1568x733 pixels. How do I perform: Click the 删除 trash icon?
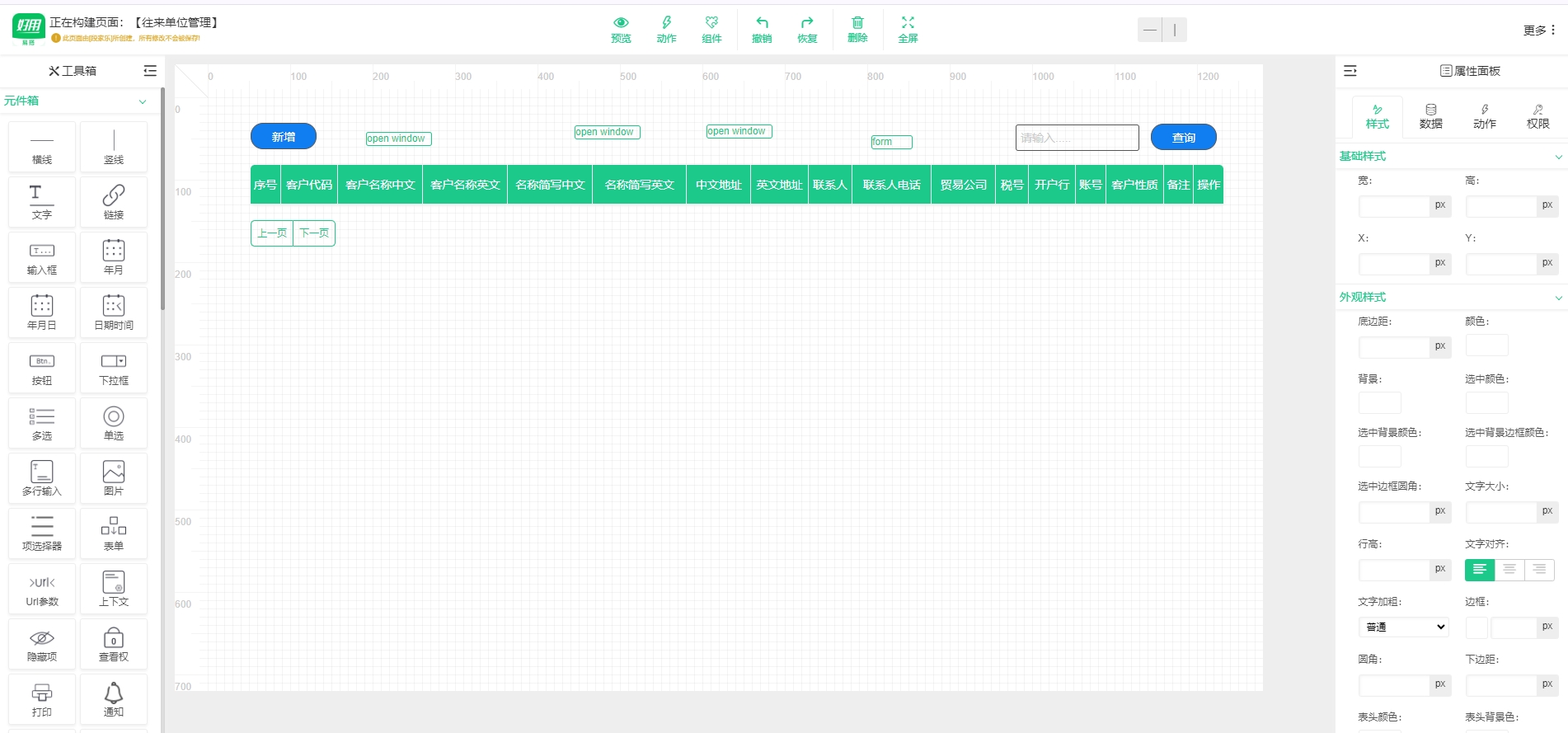tap(857, 29)
